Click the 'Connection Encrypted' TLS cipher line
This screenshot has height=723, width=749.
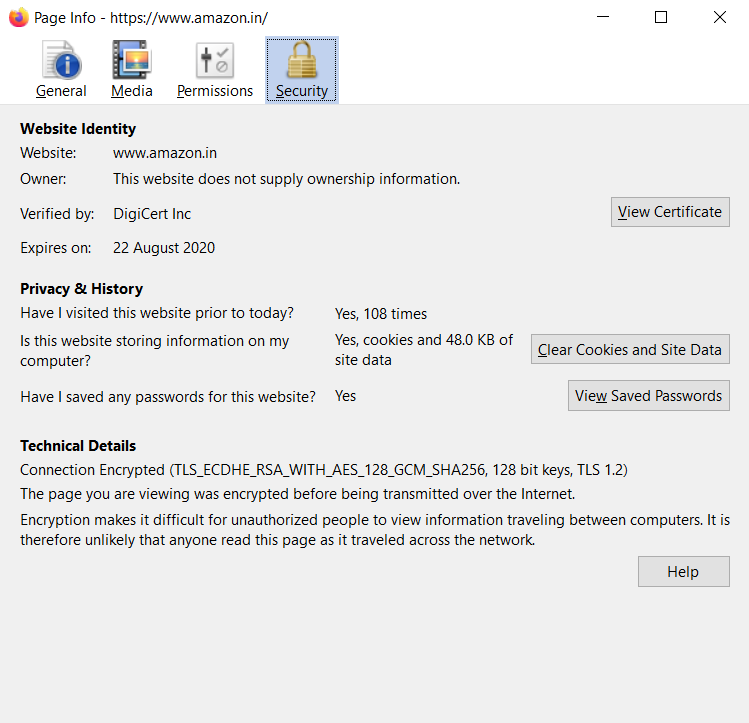323,470
